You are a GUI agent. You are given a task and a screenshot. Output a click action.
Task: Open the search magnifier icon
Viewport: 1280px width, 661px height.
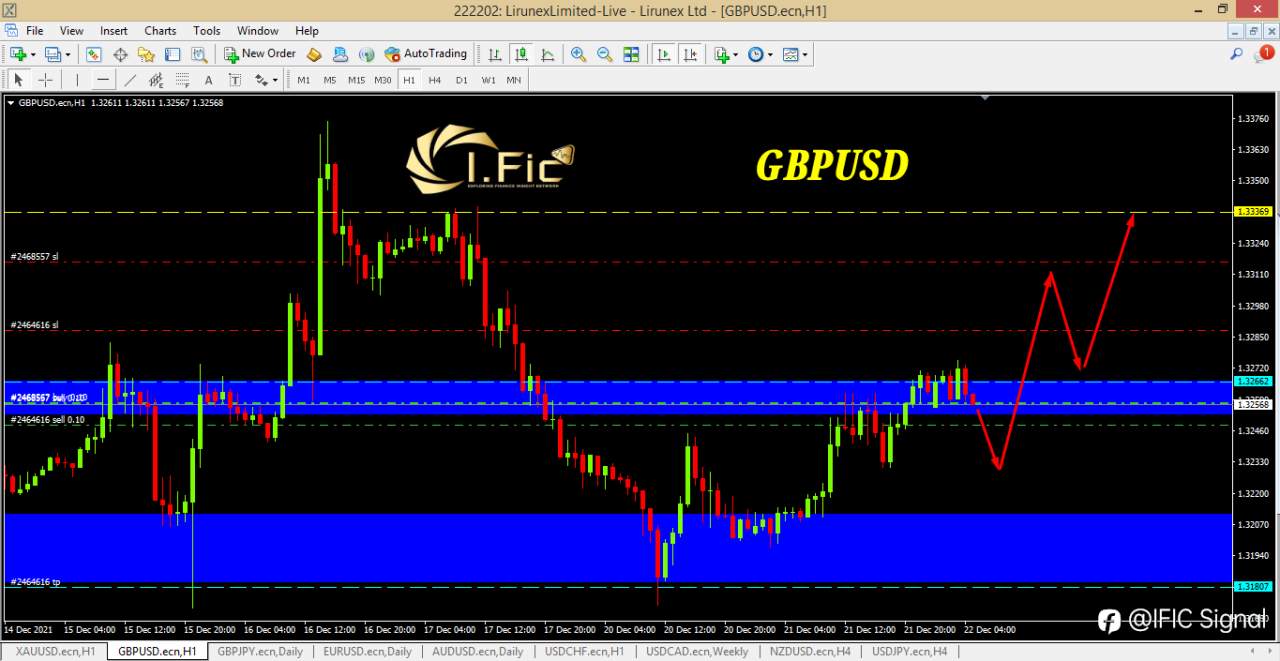1237,54
